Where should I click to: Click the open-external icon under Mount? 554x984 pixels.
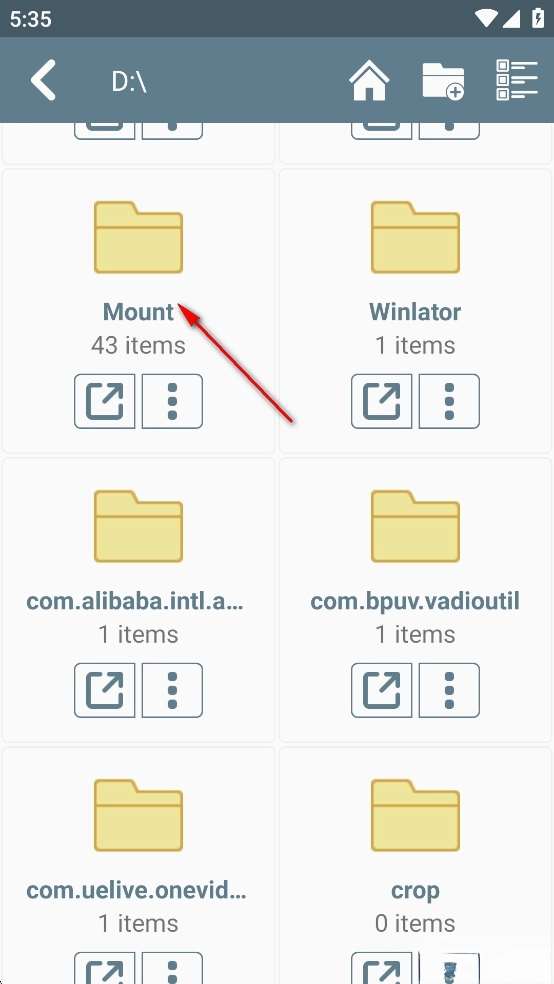(x=105, y=402)
